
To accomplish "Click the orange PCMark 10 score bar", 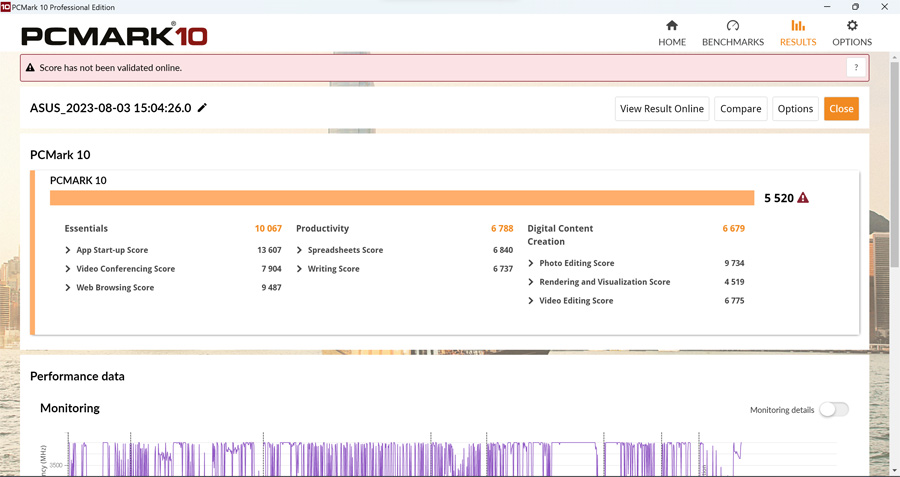I will [402, 198].
